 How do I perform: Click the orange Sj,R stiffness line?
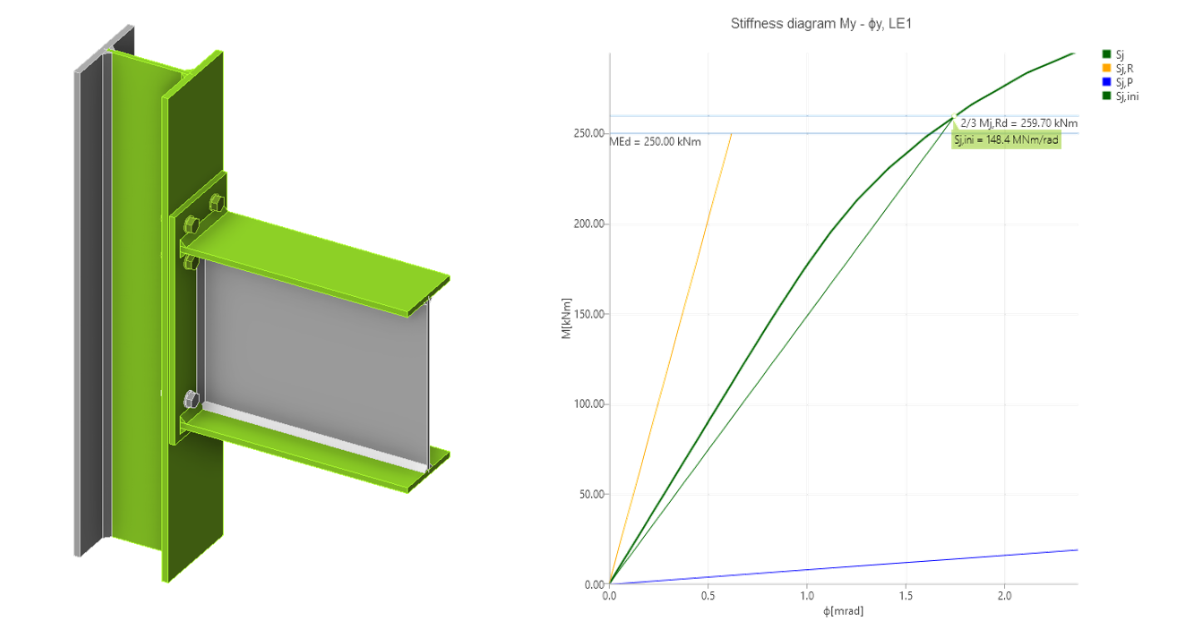(x=670, y=360)
